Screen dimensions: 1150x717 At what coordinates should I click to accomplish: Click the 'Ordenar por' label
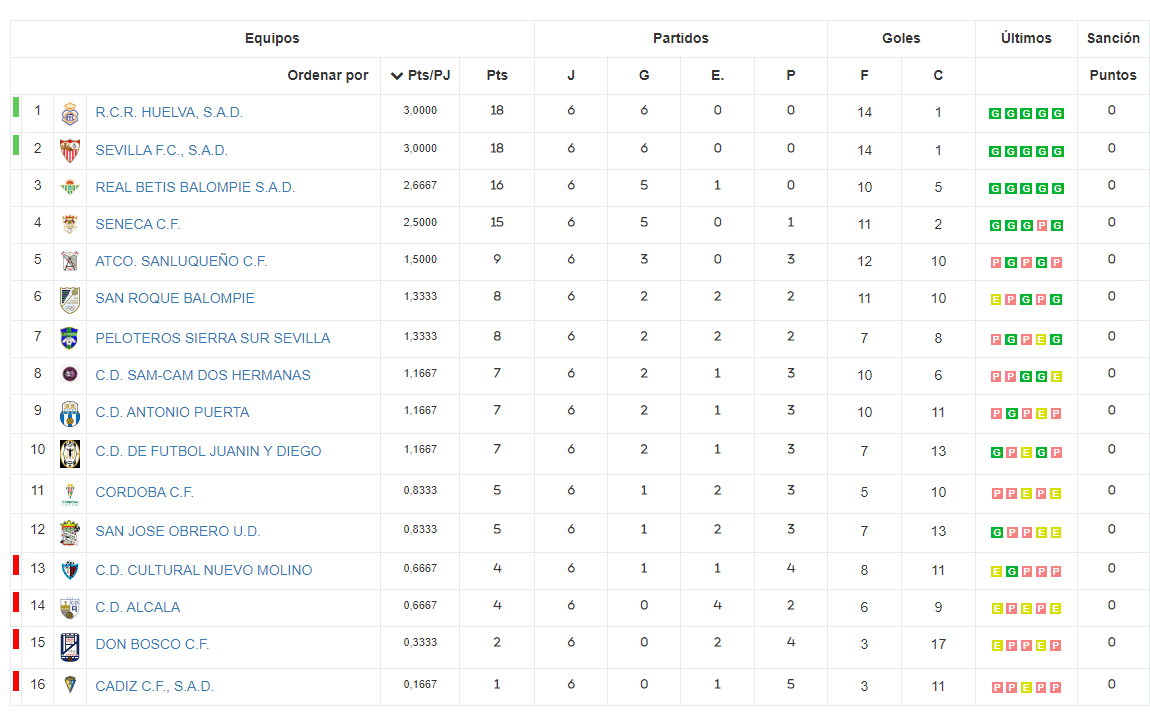[x=328, y=76]
